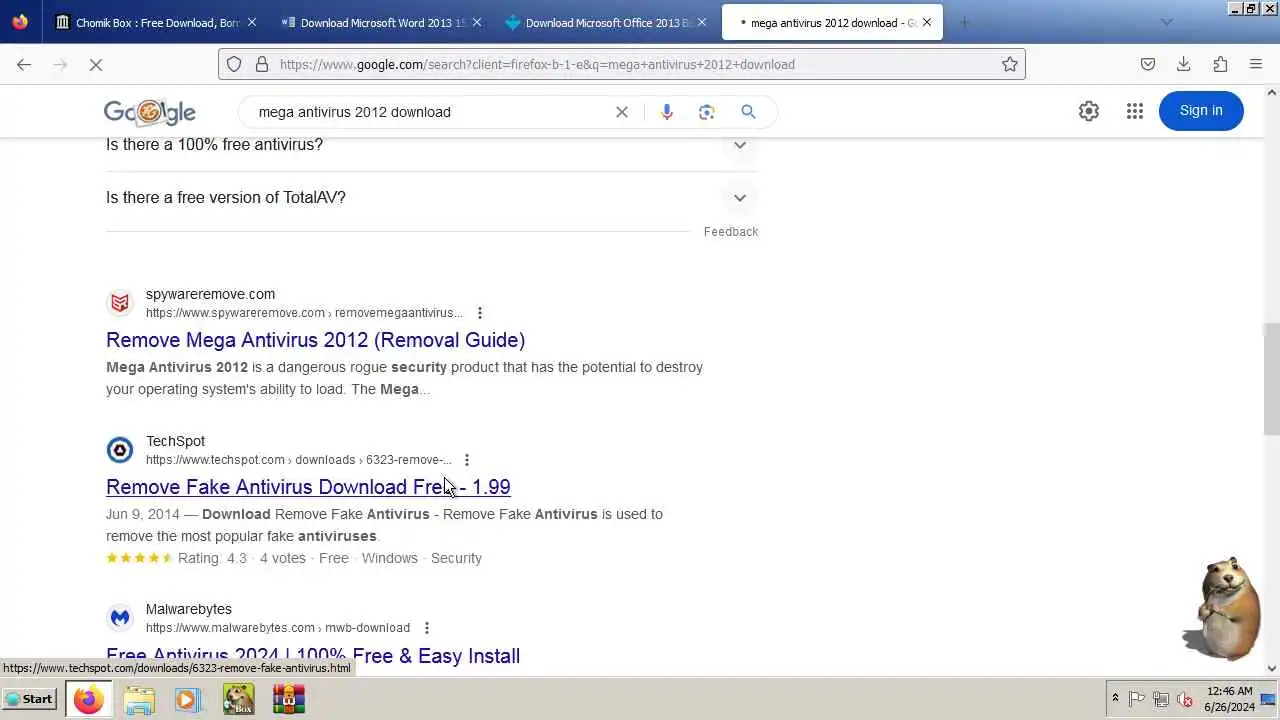Open the Windows Start menu

pyautogui.click(x=29, y=699)
